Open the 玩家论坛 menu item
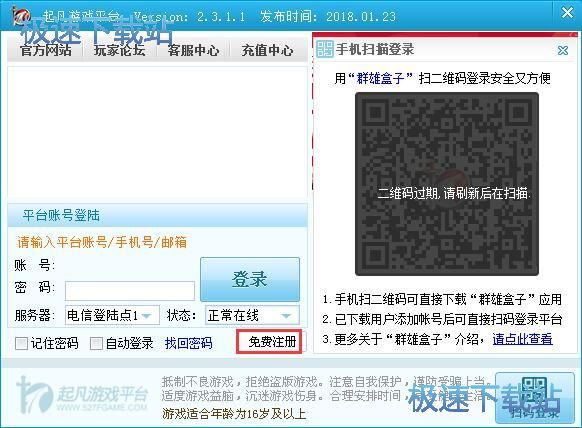The image size is (582, 428). tap(120, 50)
